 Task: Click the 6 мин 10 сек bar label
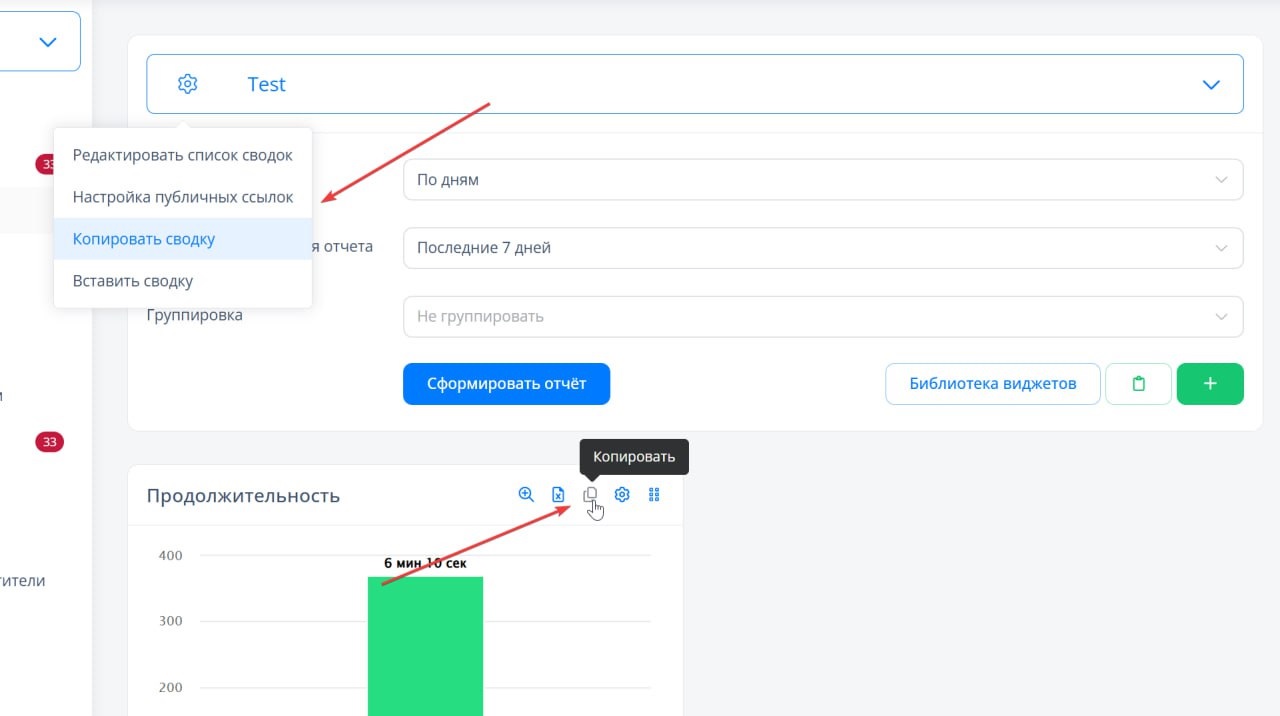tap(425, 563)
